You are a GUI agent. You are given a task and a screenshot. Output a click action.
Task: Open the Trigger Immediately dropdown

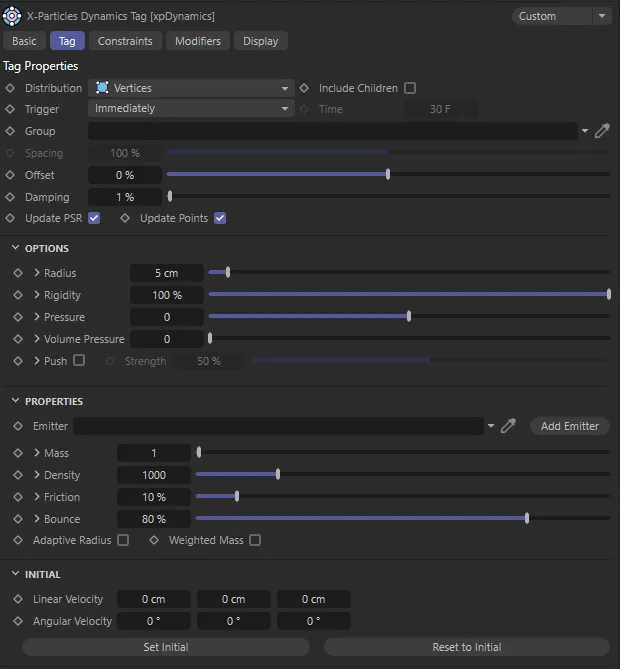point(191,109)
